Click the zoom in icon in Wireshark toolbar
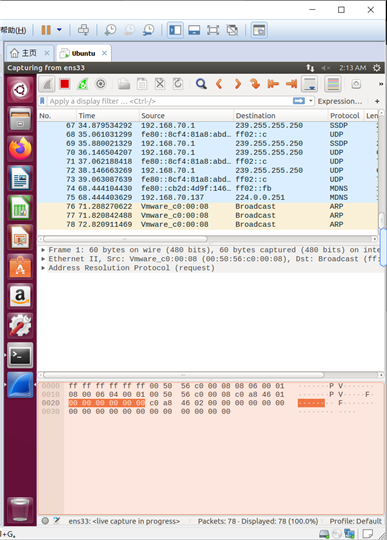Viewport: 387px width, 540px height. coord(356,84)
